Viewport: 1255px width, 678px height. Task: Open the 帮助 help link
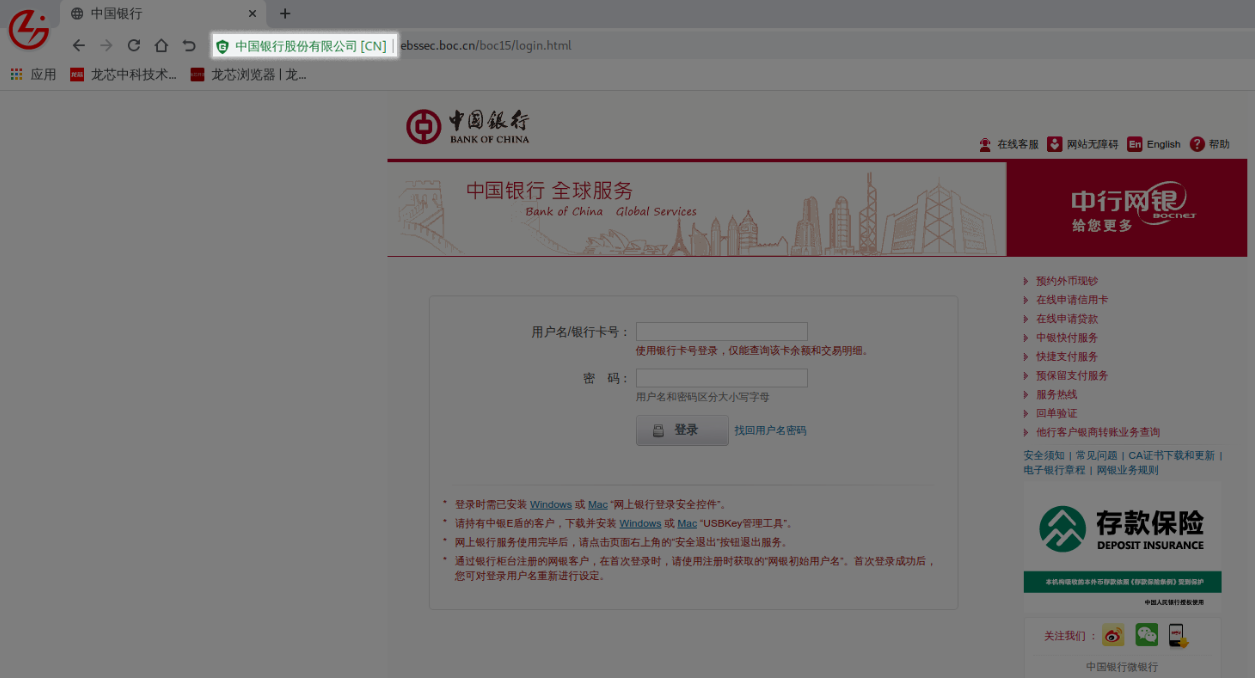tap(1210, 144)
